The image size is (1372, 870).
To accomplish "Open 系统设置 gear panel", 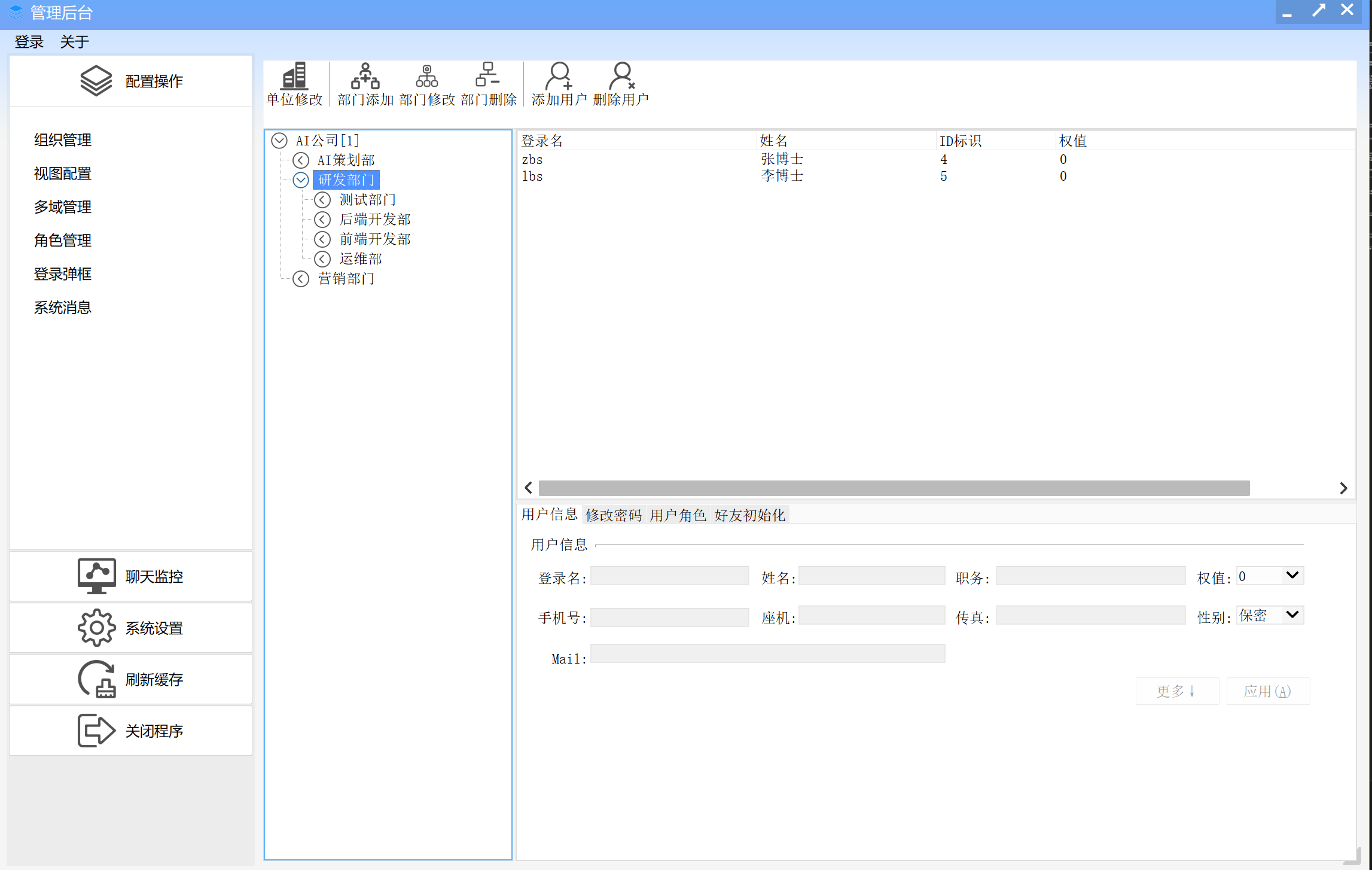I will tap(130, 628).
